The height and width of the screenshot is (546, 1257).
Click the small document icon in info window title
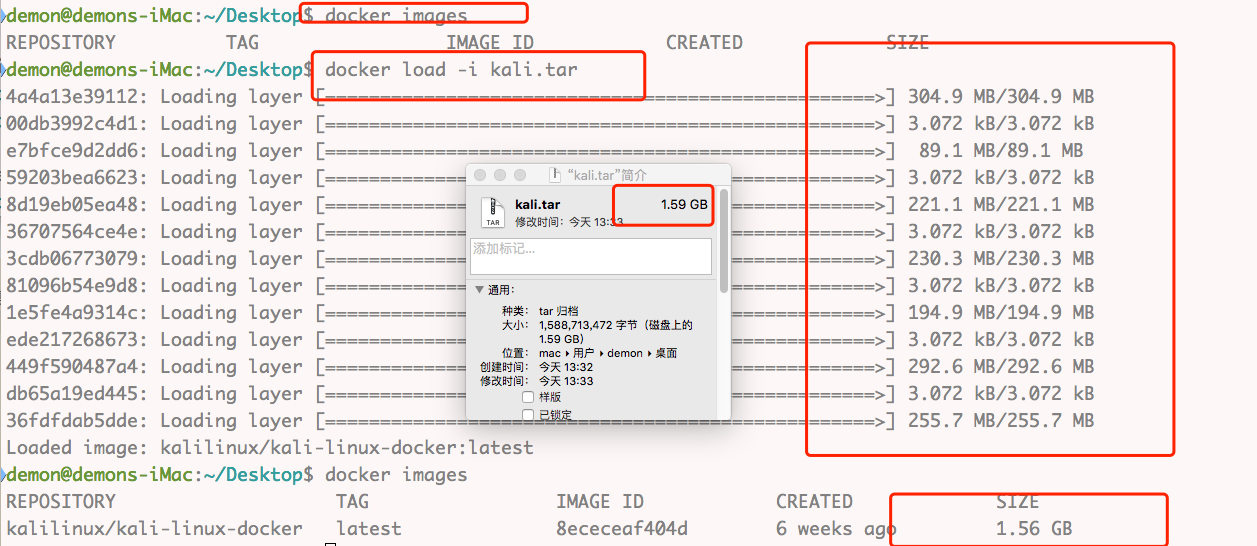(557, 174)
